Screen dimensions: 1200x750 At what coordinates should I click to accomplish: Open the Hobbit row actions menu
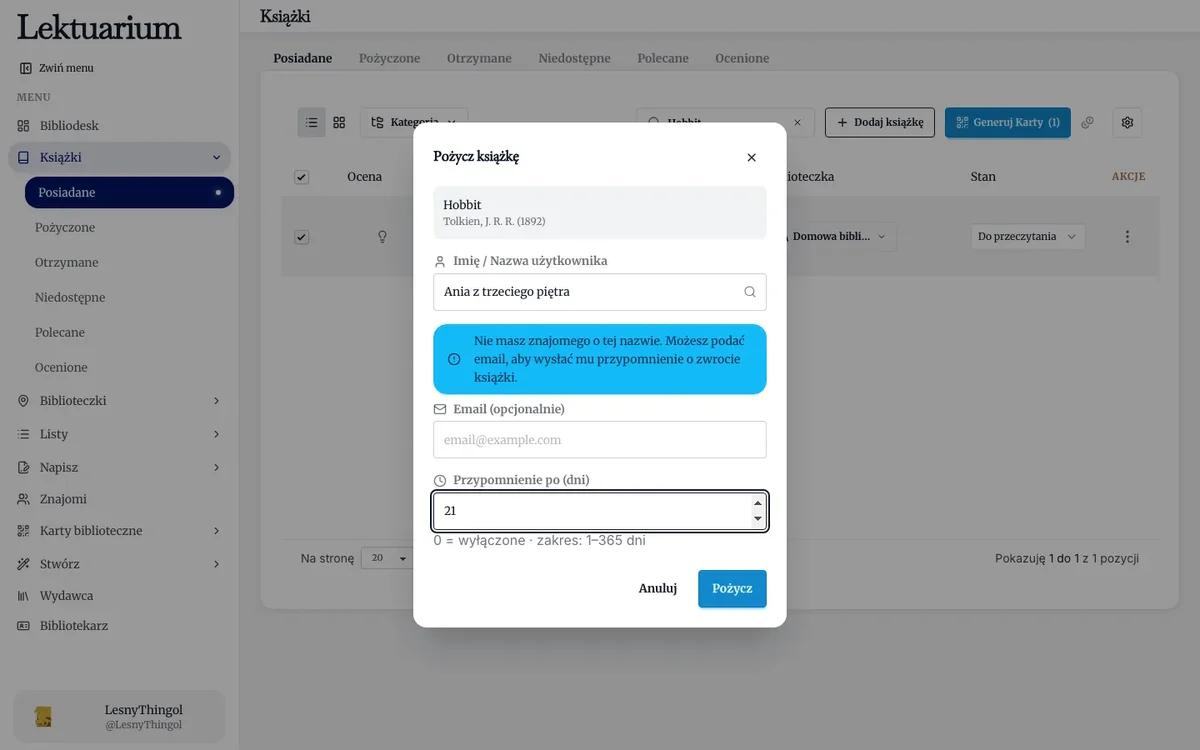1128,237
